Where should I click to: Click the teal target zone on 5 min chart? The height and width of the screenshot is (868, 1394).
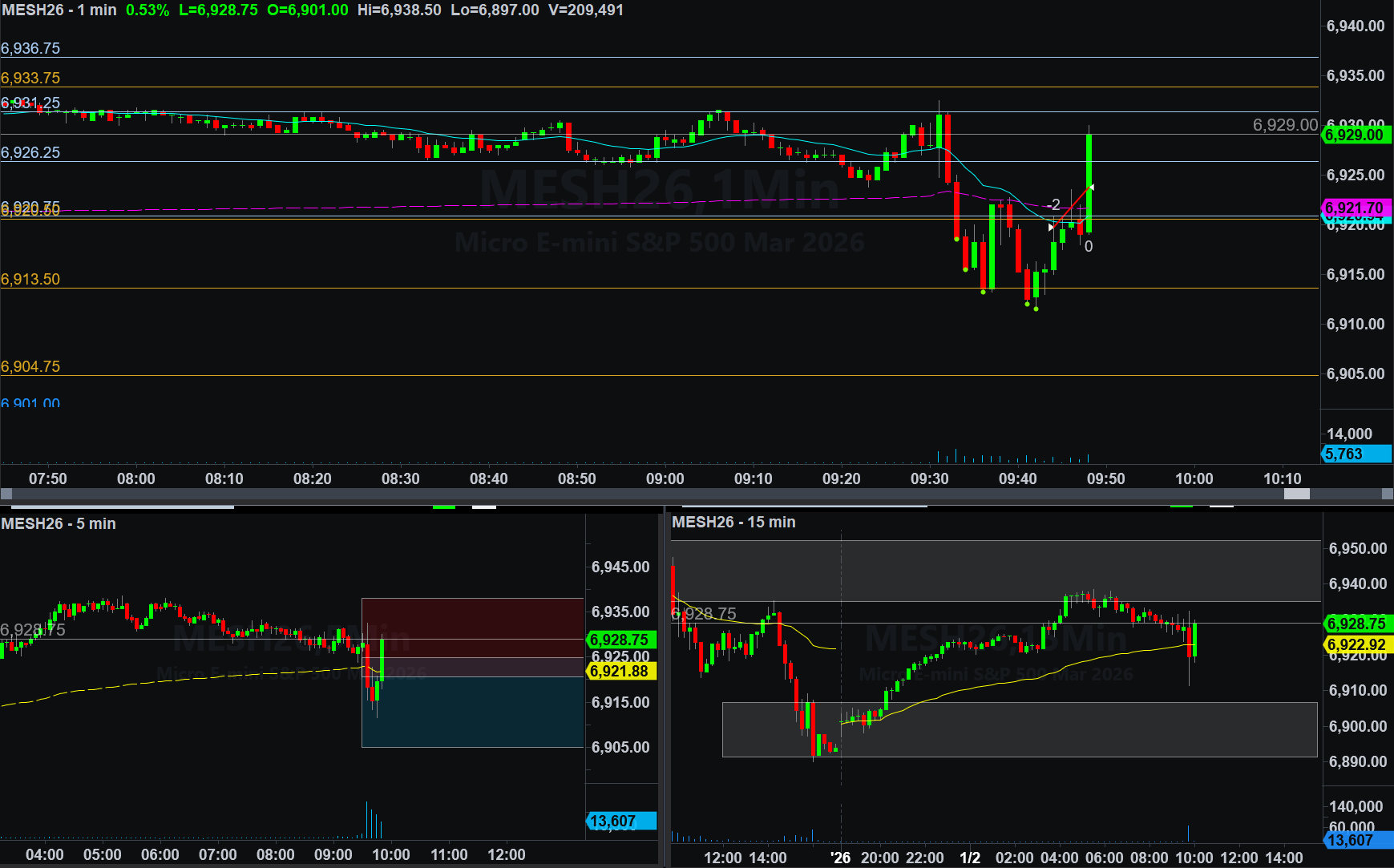point(473,712)
